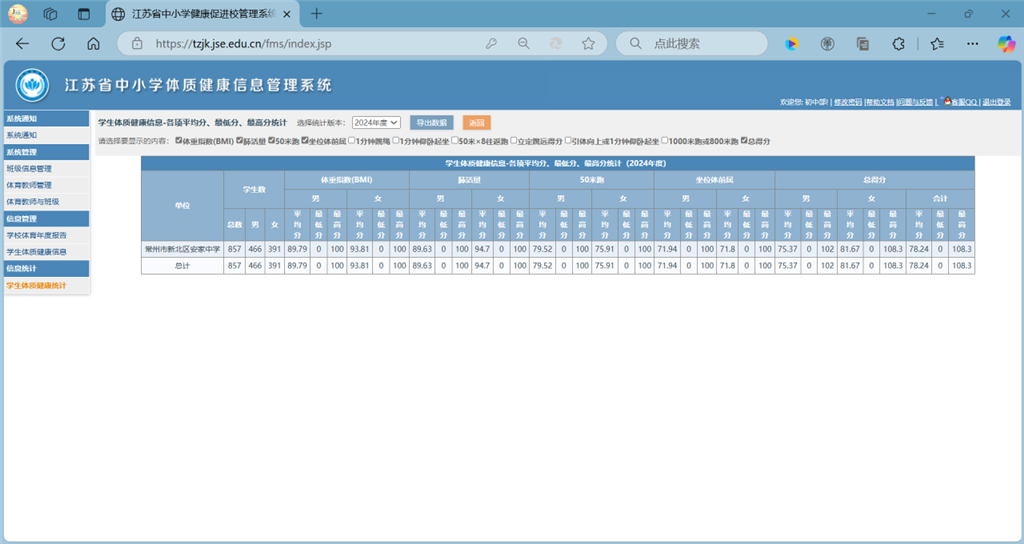
Task: Click the 总计 row label
Action: (182, 266)
